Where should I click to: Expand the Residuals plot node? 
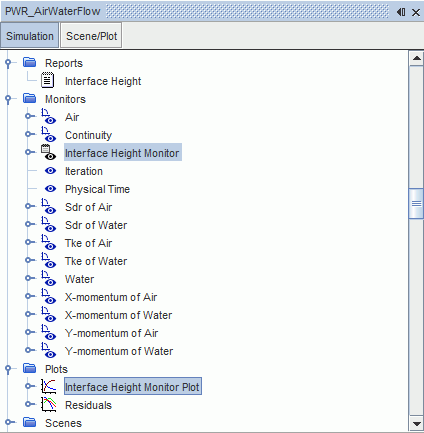(x=29, y=404)
